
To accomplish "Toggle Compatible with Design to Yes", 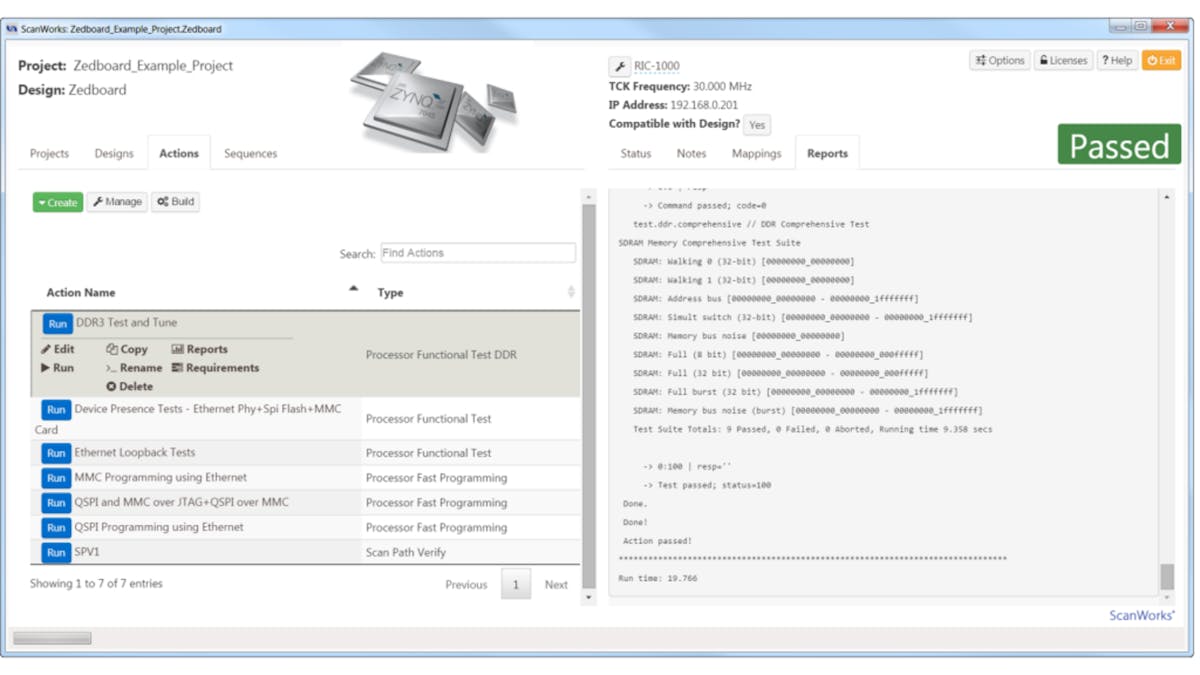I will click(756, 124).
